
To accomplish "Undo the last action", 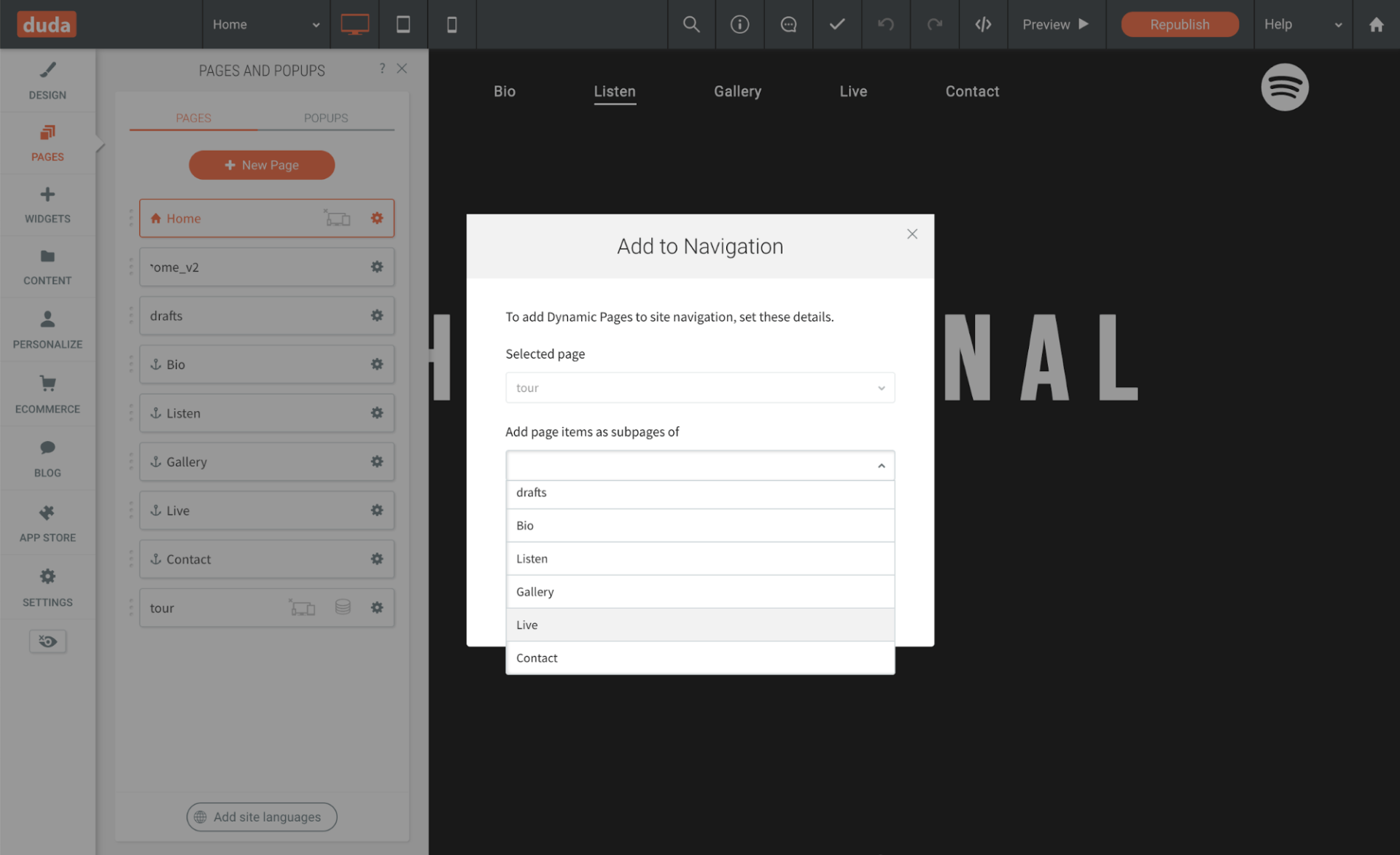I will coord(886,24).
